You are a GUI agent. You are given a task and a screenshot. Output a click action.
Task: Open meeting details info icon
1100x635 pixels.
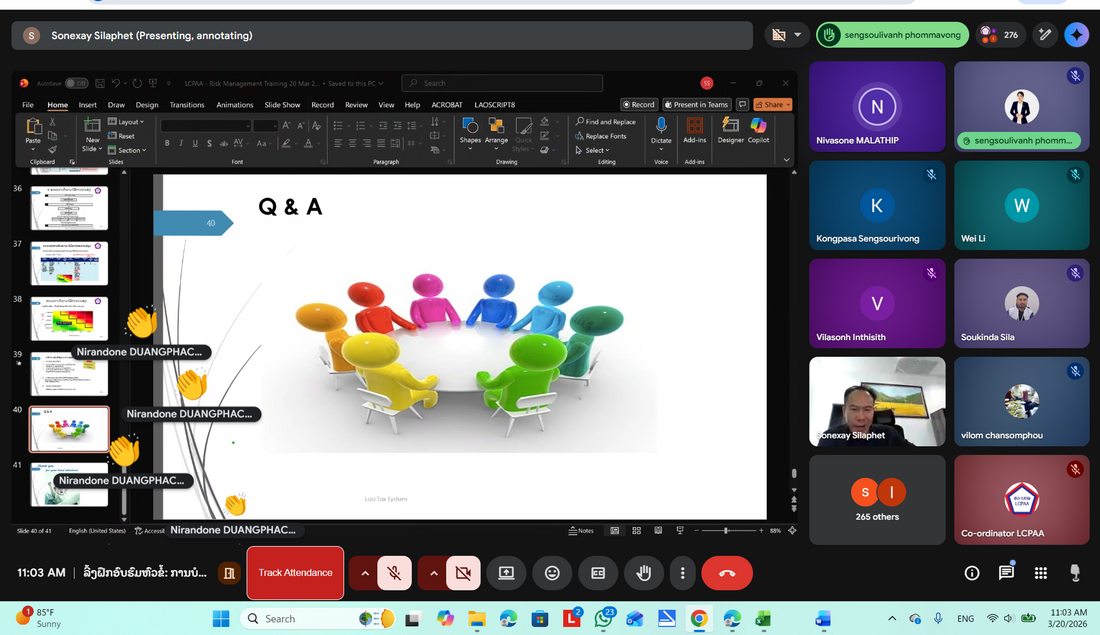tap(972, 573)
